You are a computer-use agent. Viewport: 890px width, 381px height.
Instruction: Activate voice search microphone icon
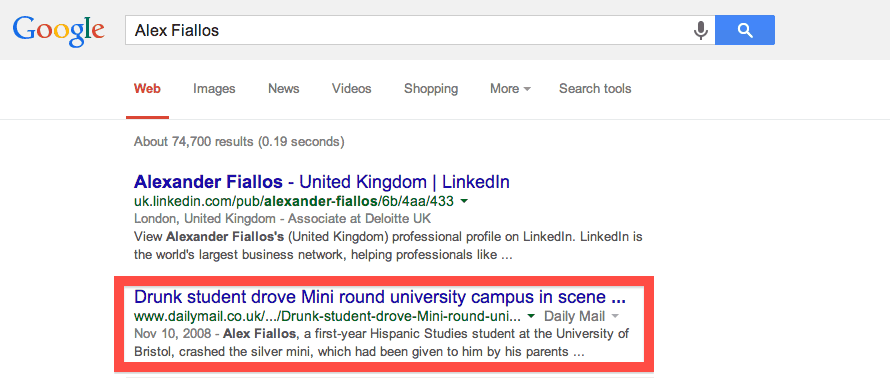[x=701, y=30]
